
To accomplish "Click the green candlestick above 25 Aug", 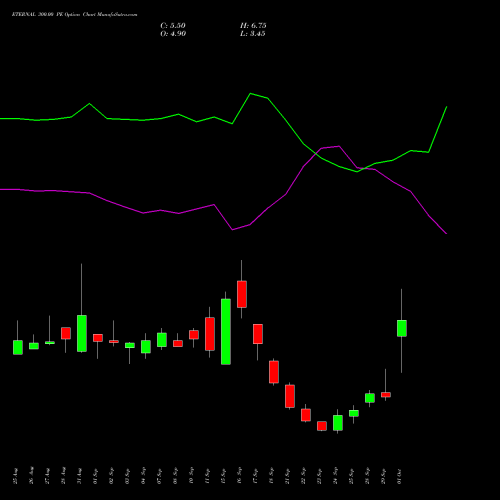I will click(18, 347).
